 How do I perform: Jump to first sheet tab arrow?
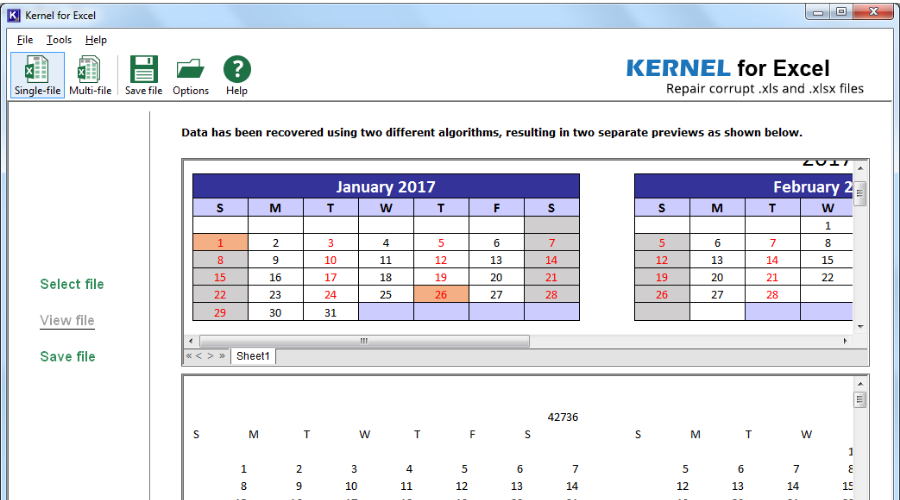189,356
